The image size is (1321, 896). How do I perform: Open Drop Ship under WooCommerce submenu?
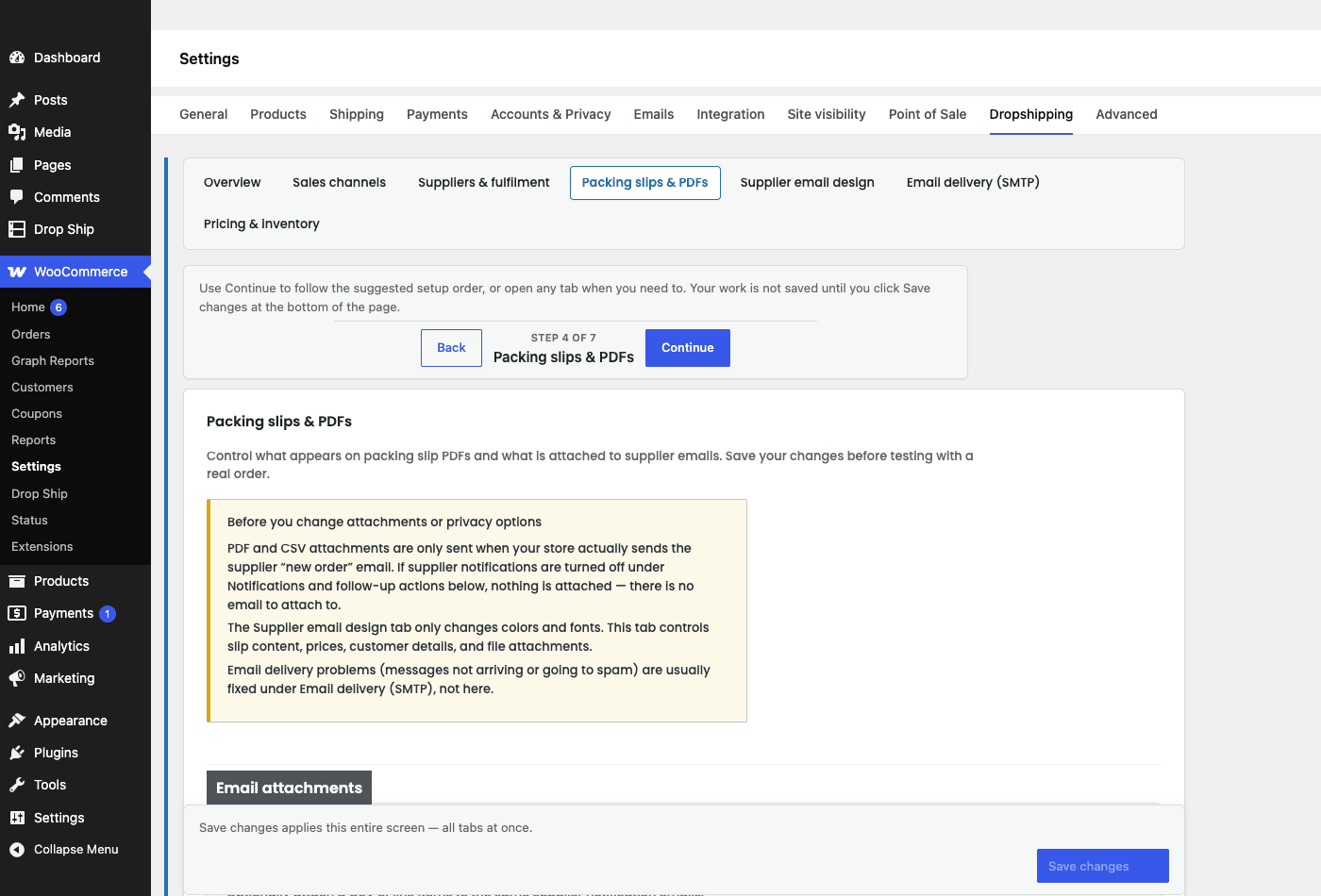click(40, 494)
